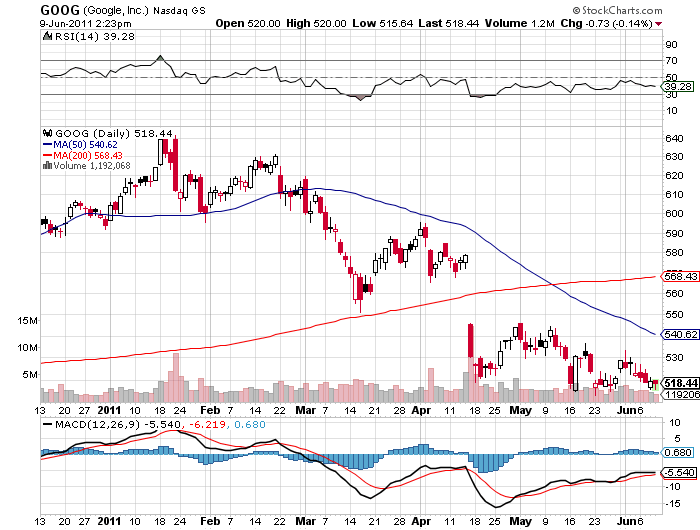Image resolution: width=700 pixels, height=530 pixels.
Task: Click the 0.680 tag on MACD axis
Action: pos(678,453)
